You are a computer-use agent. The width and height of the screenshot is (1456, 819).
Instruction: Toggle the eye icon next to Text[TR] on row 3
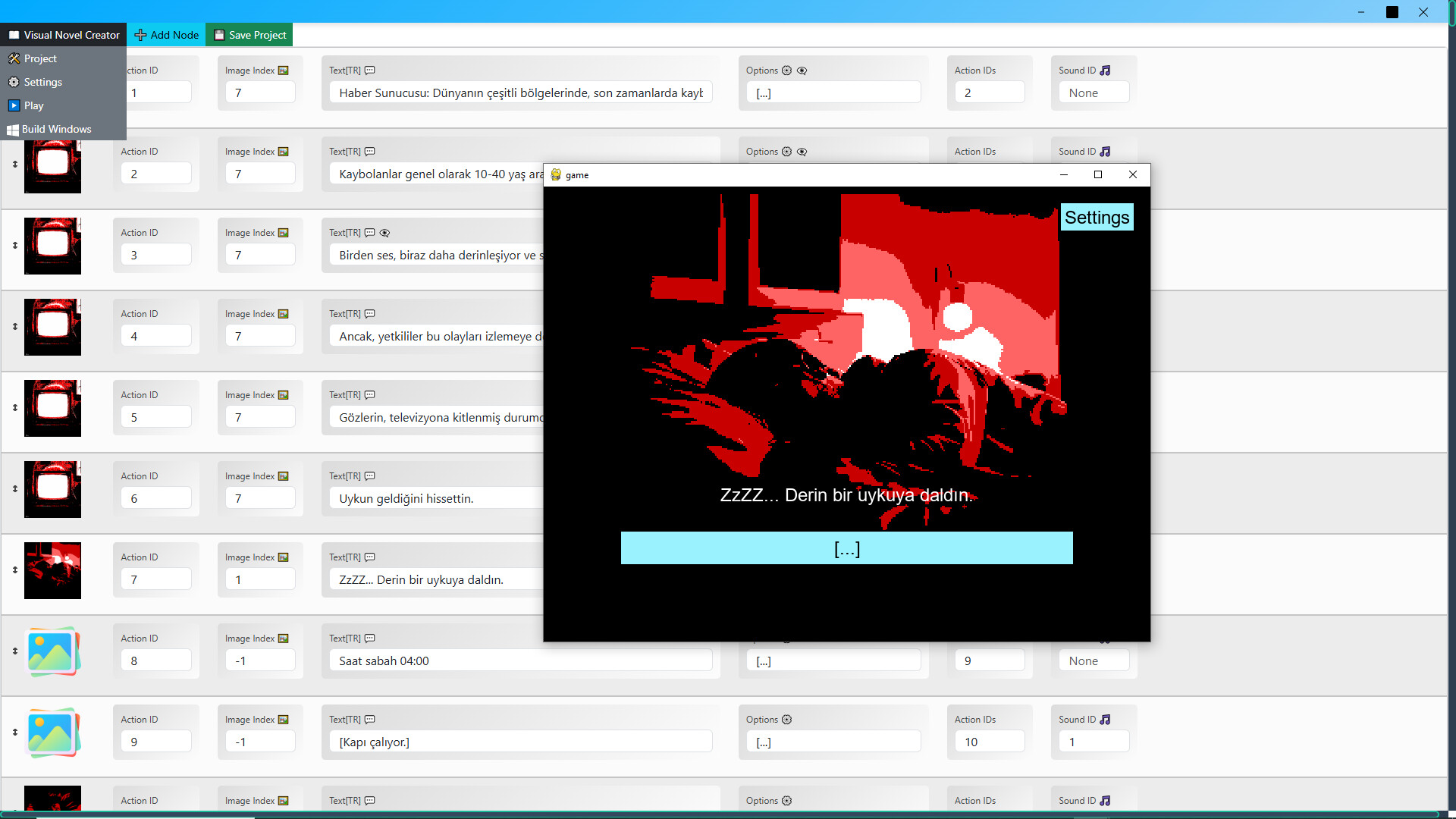[x=385, y=233]
